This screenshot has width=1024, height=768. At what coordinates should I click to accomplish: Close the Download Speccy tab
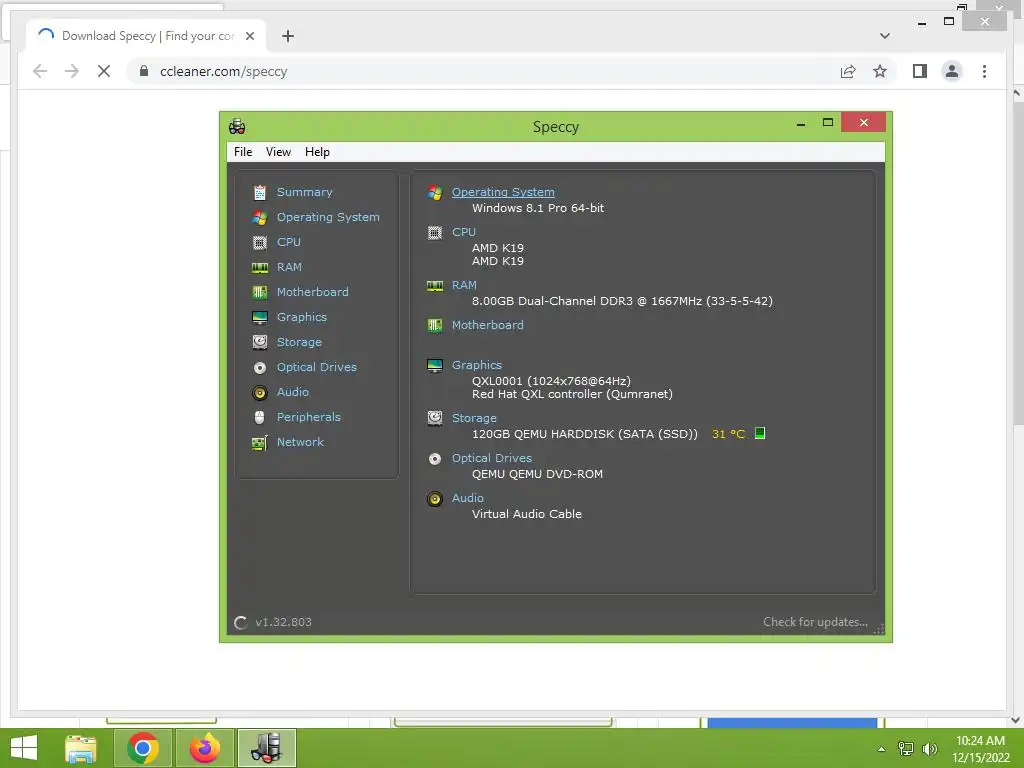[x=249, y=36]
